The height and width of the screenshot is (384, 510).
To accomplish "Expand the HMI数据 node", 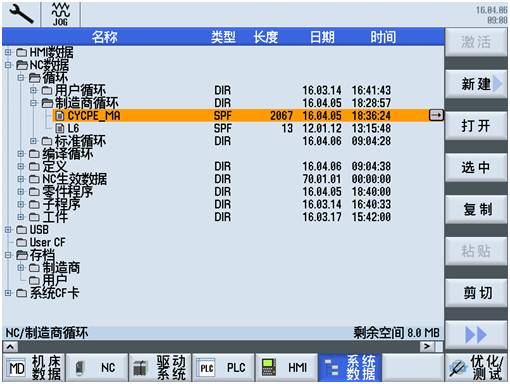I will (8, 52).
